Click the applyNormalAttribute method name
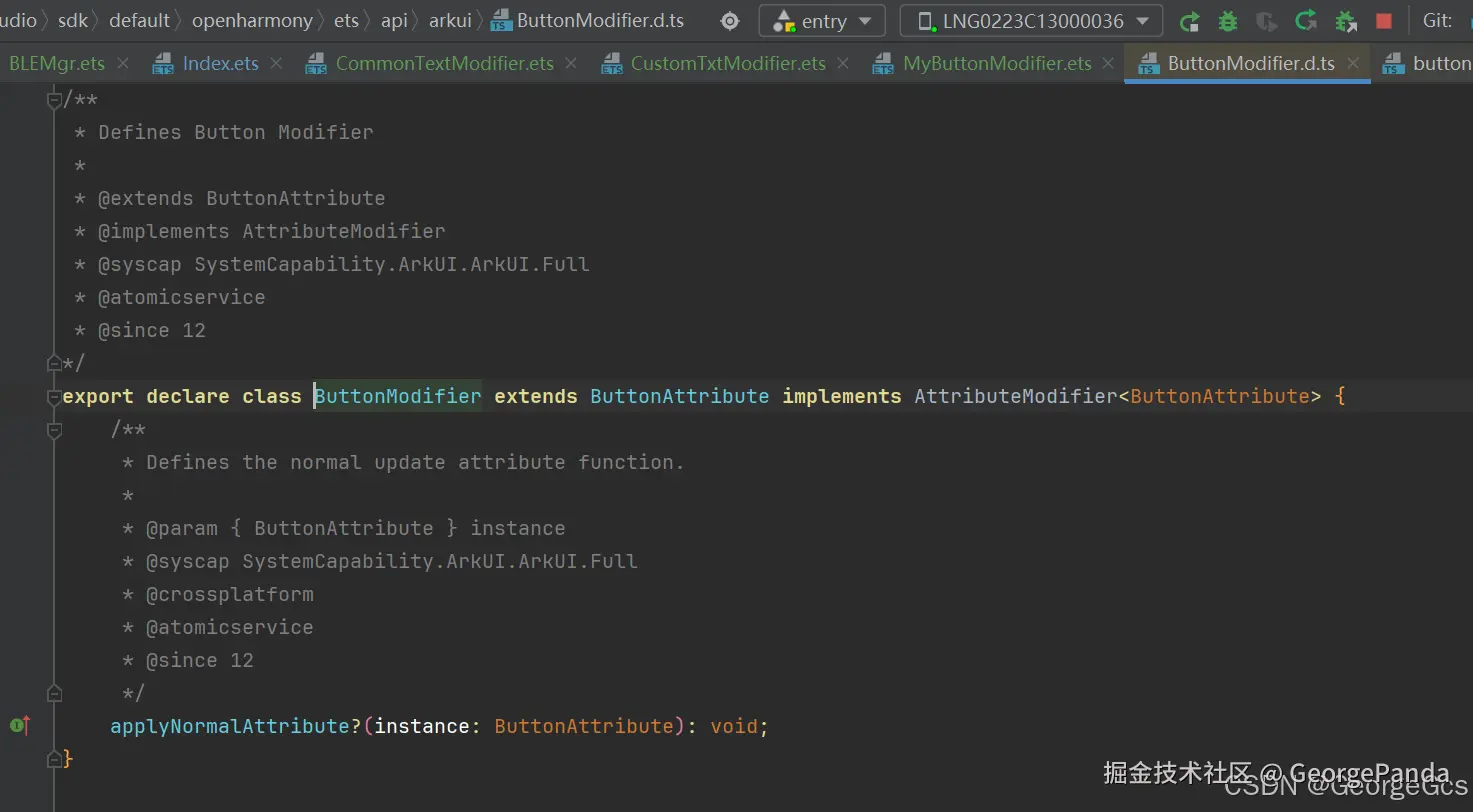The width and height of the screenshot is (1473, 812). 230,726
